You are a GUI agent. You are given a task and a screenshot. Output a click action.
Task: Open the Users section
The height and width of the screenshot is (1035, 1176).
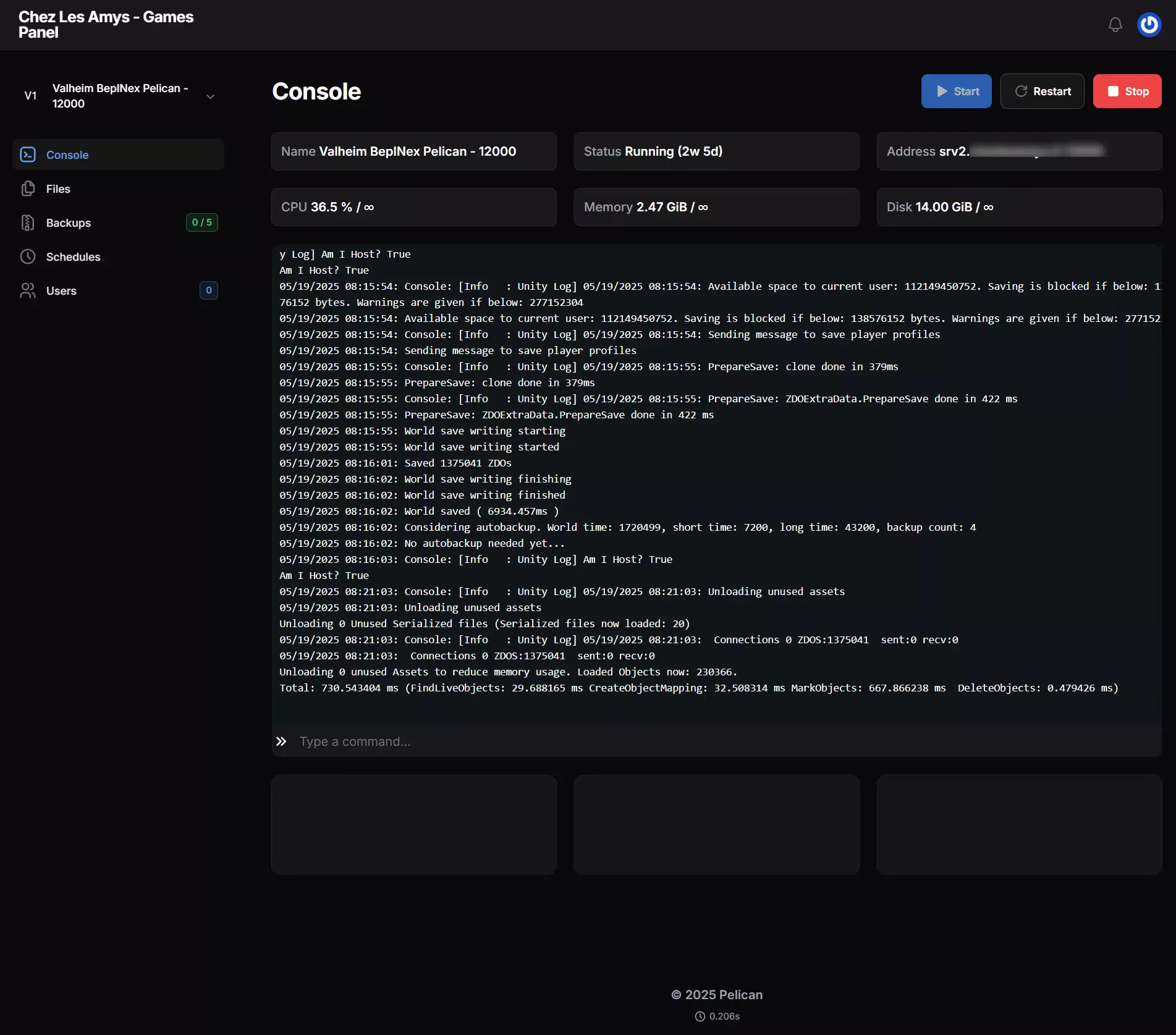[x=118, y=290]
